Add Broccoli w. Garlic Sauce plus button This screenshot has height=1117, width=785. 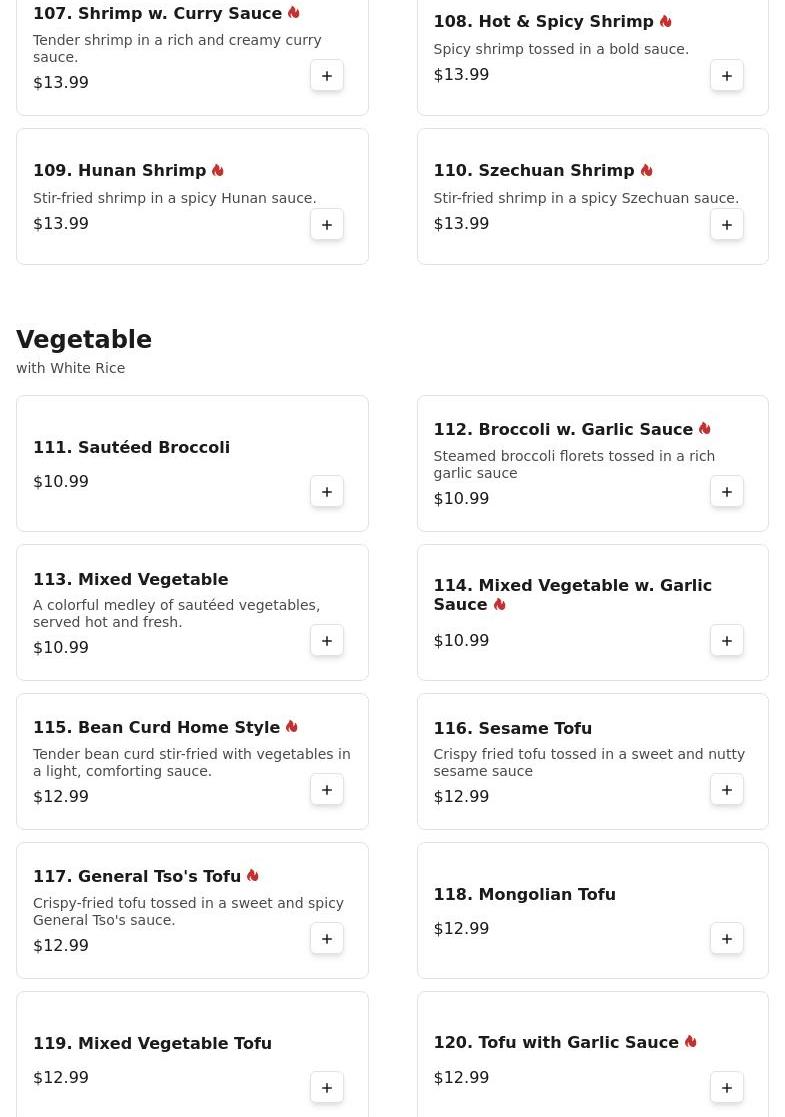727,492
